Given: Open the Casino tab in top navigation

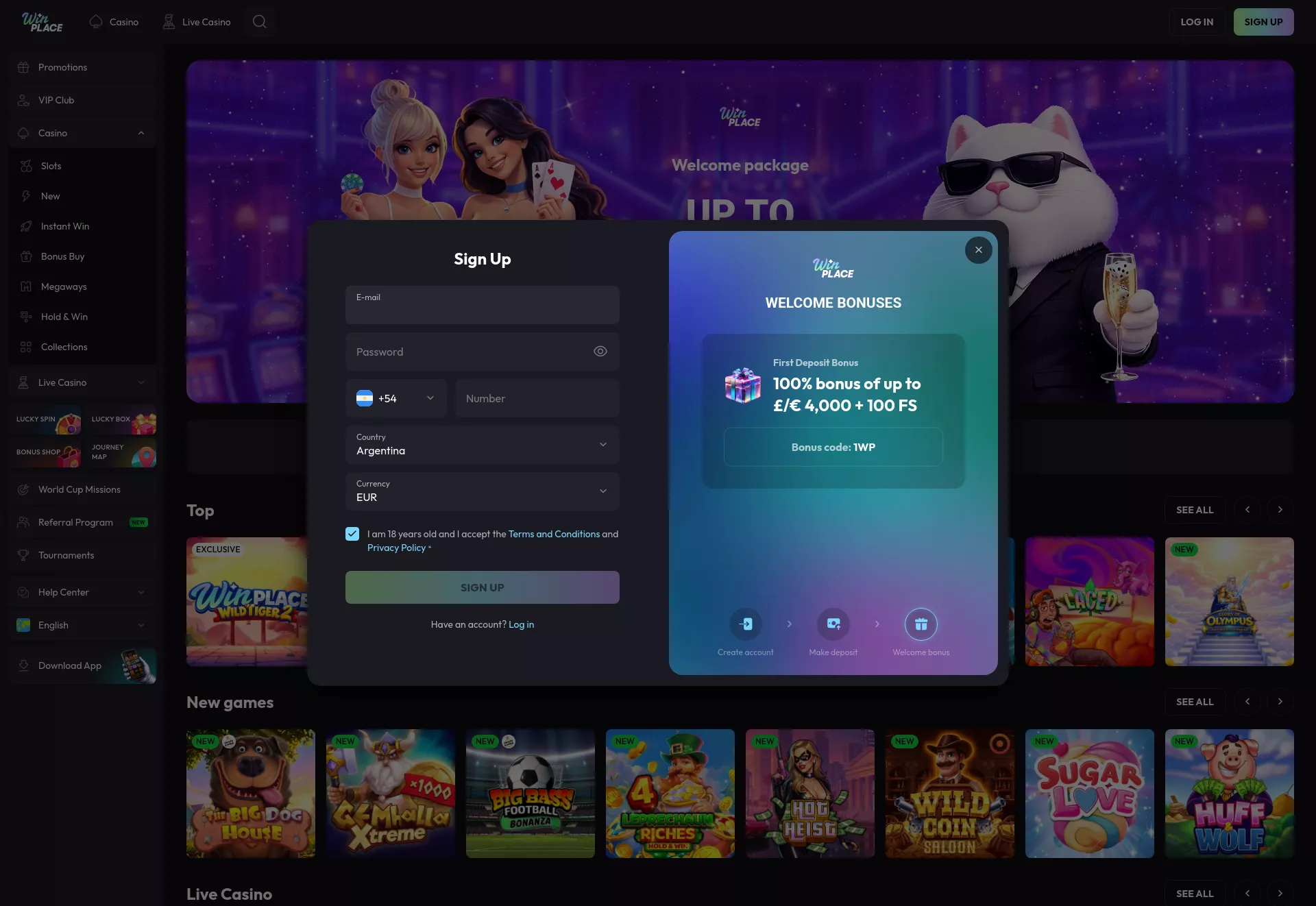Looking at the screenshot, I should click(x=114, y=22).
